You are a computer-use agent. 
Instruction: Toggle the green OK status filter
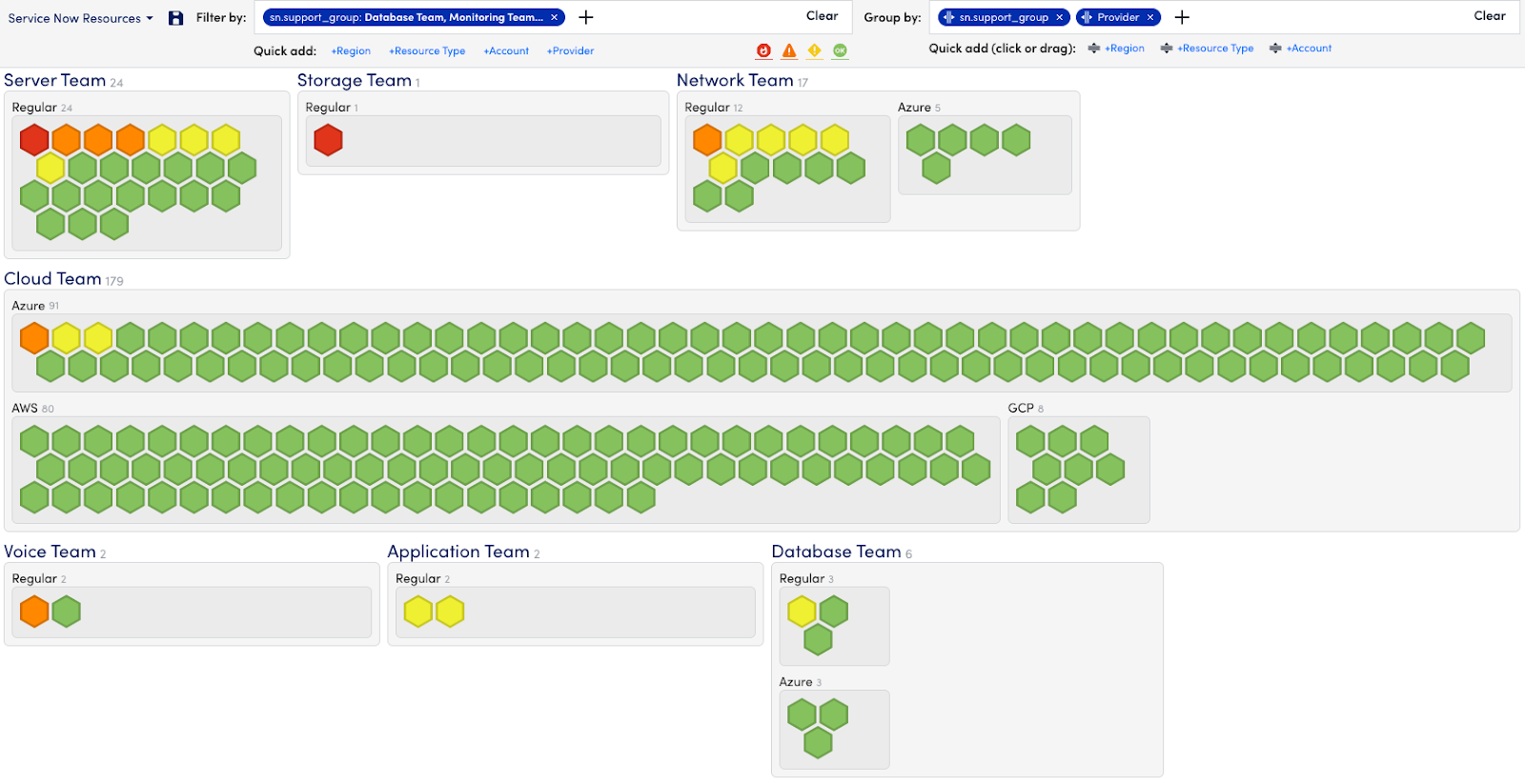coord(840,50)
